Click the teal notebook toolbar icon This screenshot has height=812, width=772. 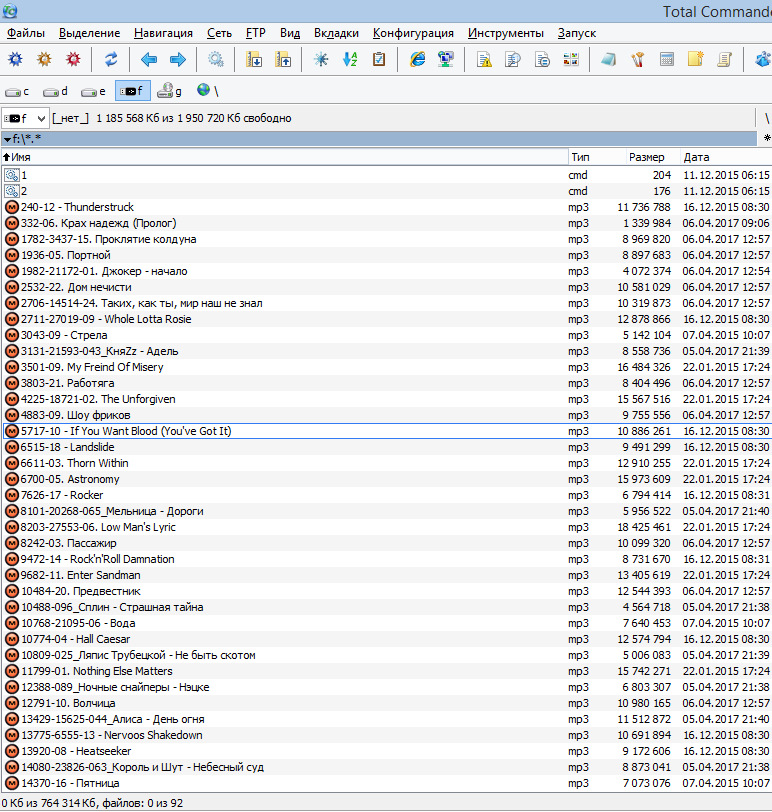coord(609,60)
